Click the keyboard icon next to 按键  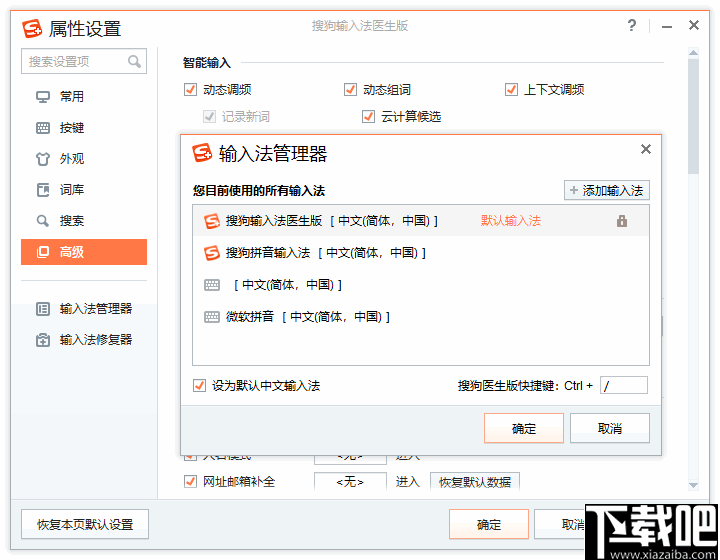[x=43, y=128]
